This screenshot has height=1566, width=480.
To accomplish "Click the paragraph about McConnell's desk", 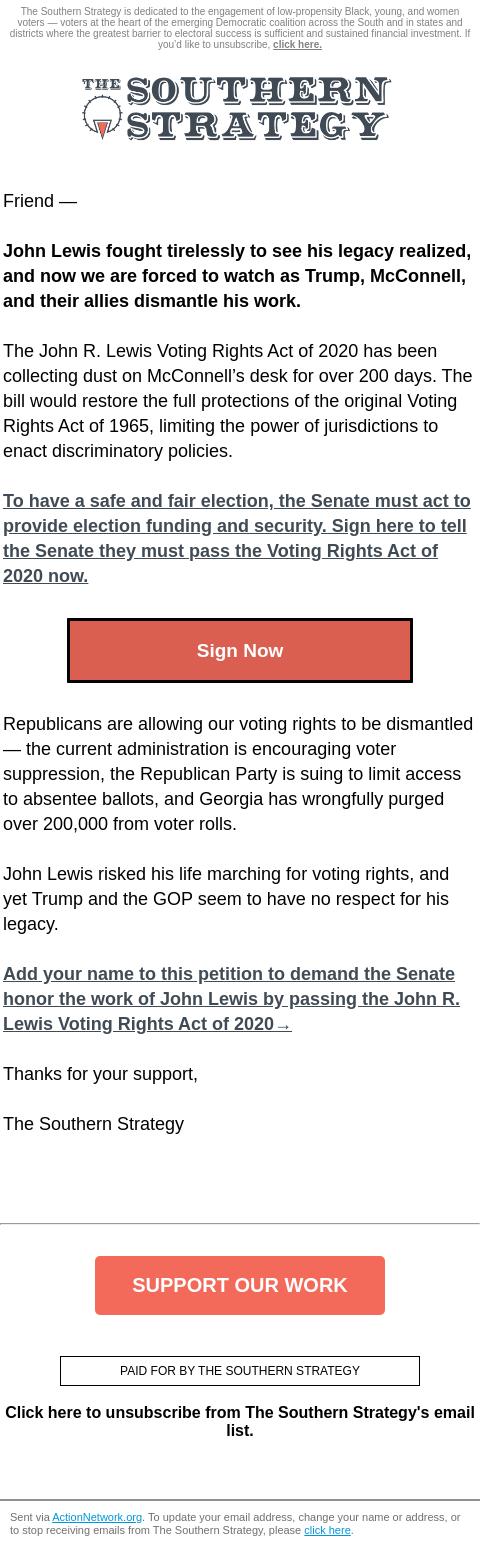I will point(238,401).
